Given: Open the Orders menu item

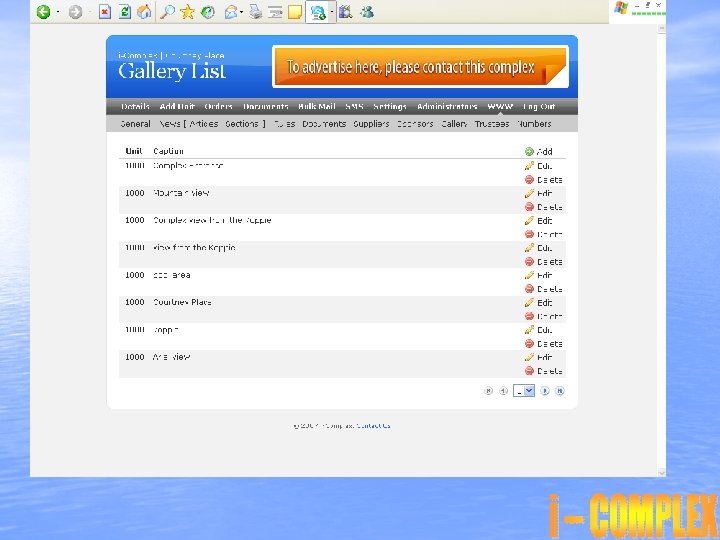Looking at the screenshot, I should click(x=219, y=107).
